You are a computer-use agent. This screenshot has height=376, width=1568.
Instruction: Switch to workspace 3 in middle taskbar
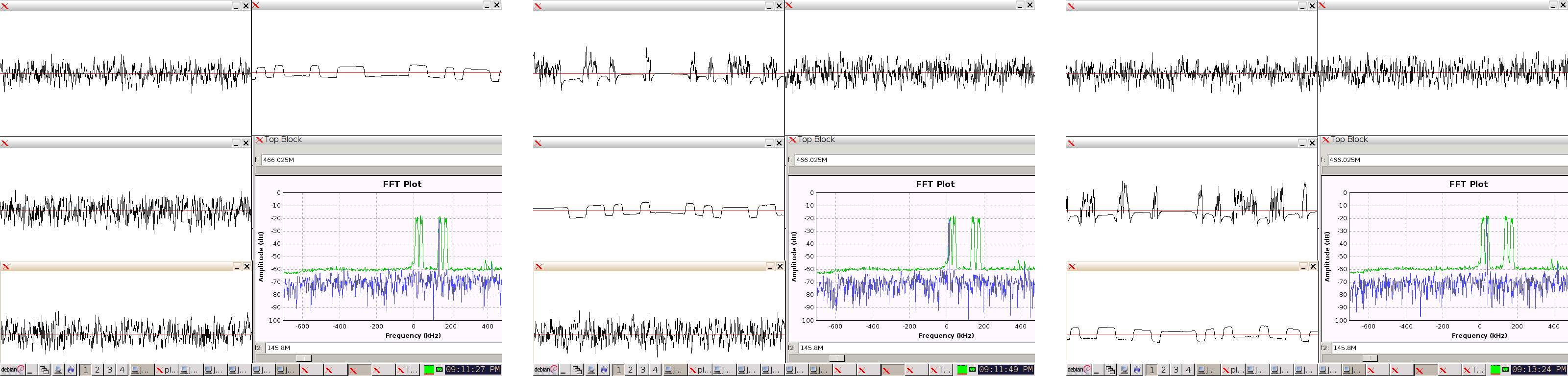point(642,369)
